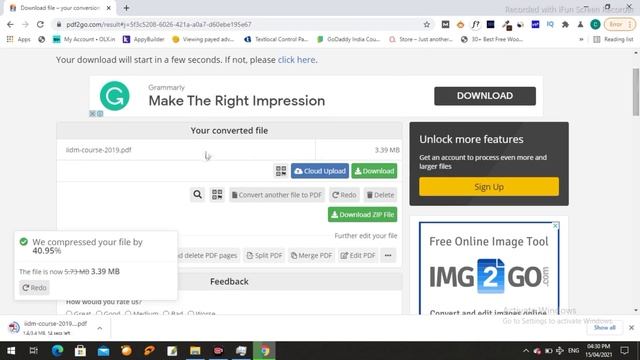Screen dimensions: 640x360
Task: Open the Split PDF tool
Action: (x=264, y=256)
